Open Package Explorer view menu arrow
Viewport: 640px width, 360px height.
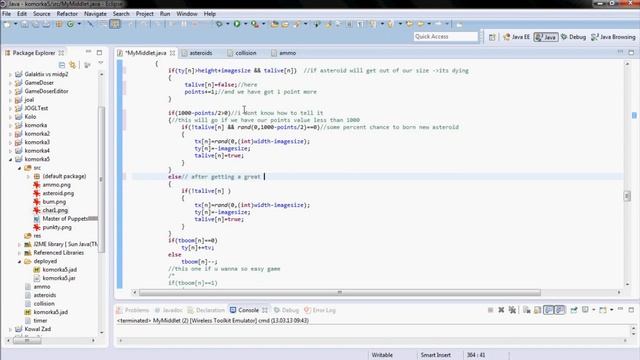[x=100, y=63]
